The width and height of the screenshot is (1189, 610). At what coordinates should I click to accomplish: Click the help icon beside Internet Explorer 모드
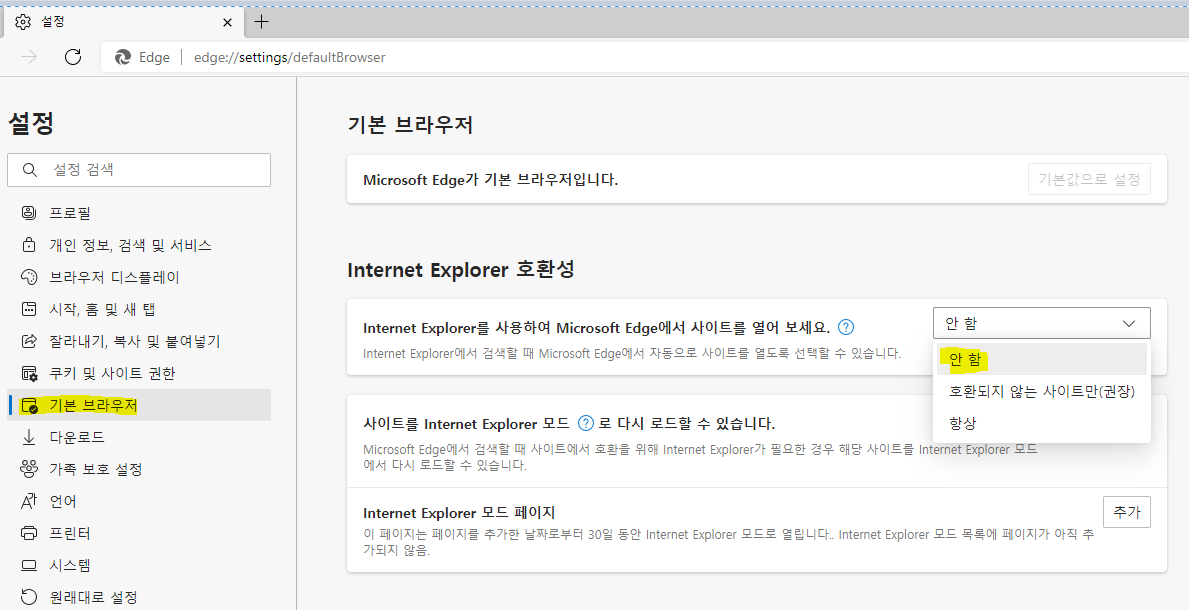585,423
